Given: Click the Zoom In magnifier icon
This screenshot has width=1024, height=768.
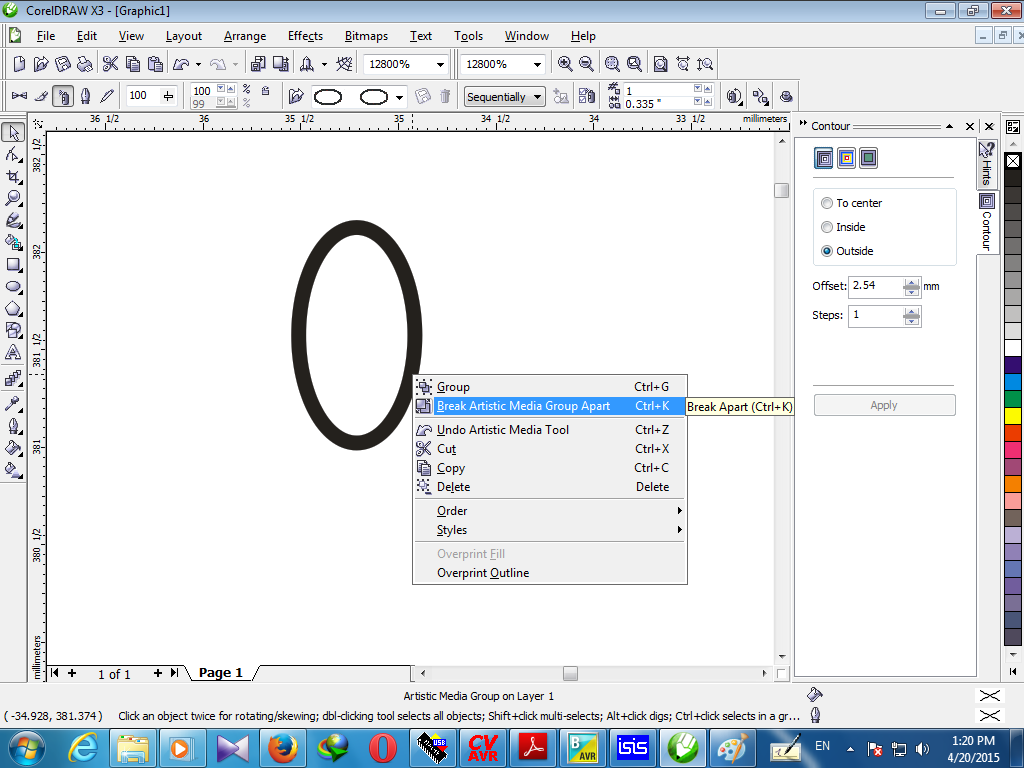Looking at the screenshot, I should click(565, 64).
